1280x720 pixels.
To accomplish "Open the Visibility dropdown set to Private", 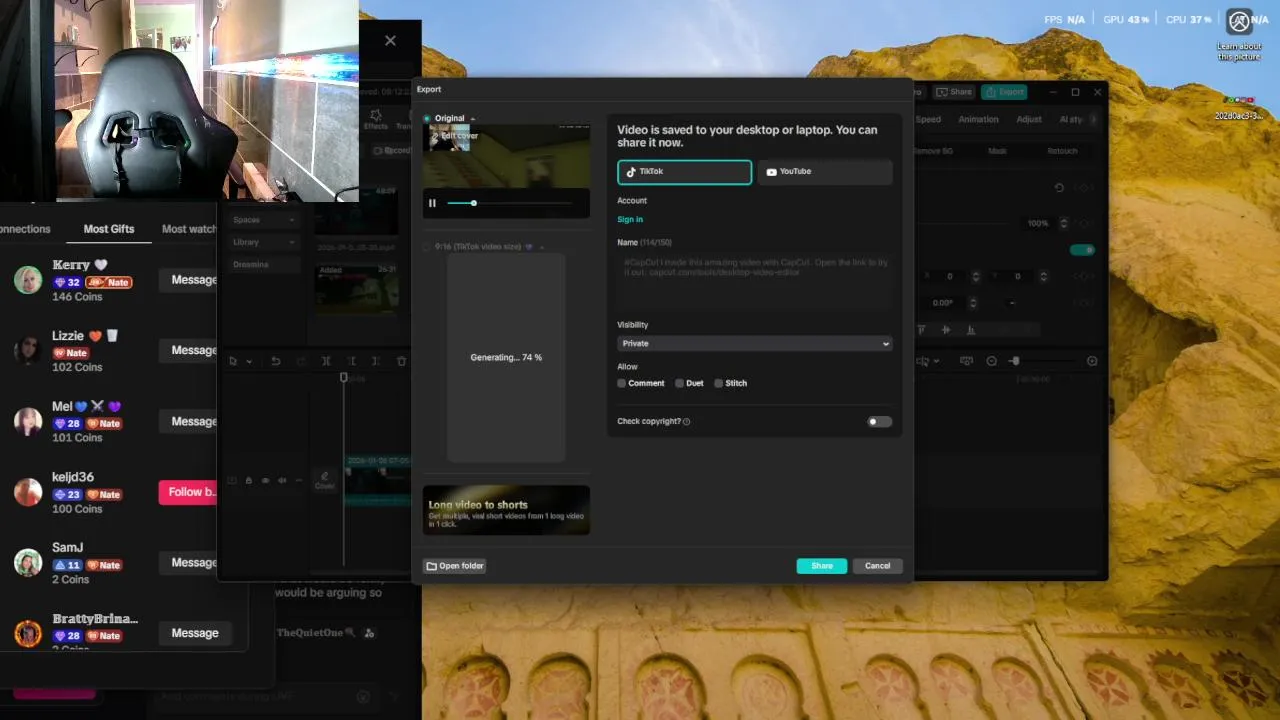I will (x=755, y=343).
